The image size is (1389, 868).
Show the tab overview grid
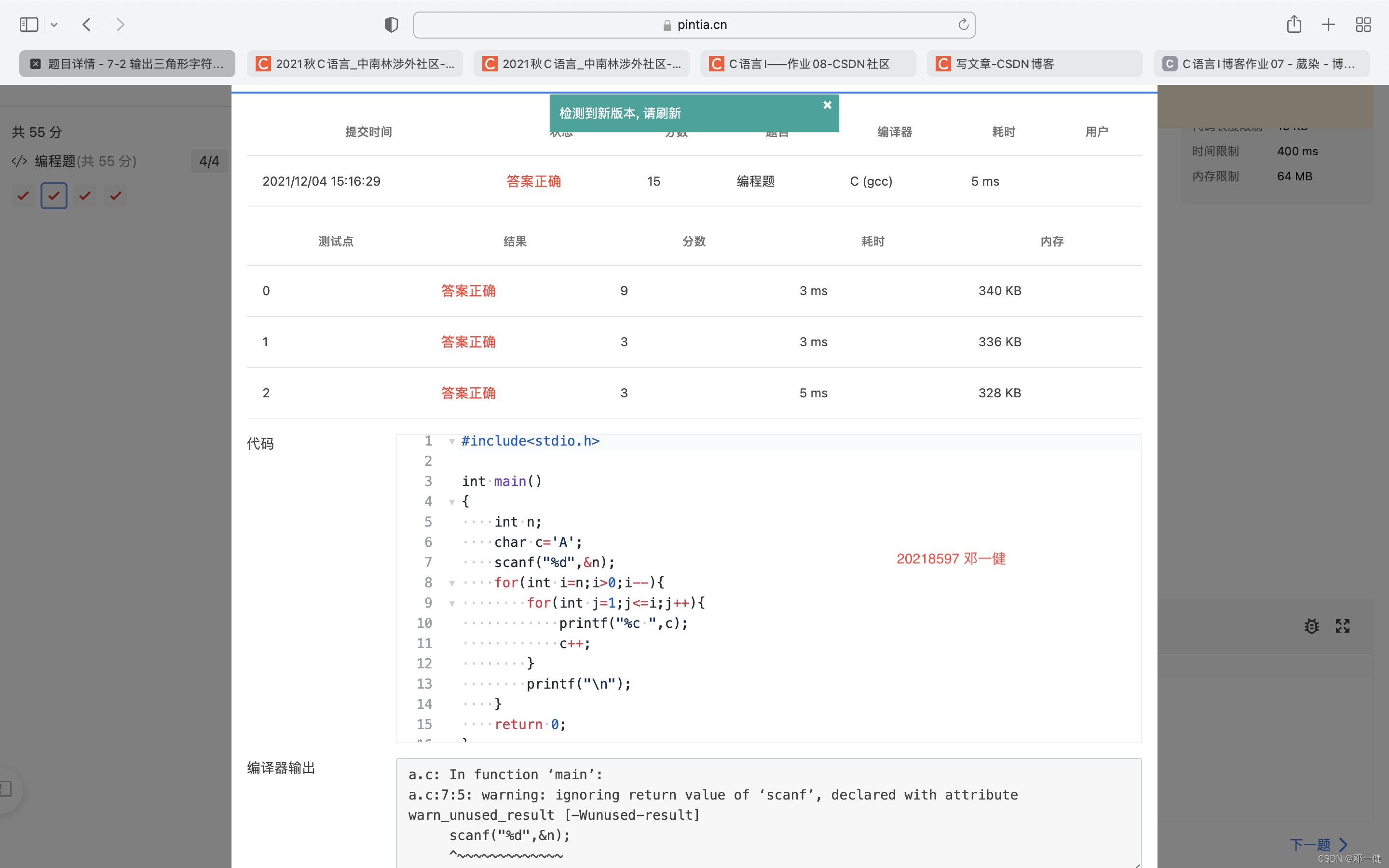click(x=1363, y=25)
